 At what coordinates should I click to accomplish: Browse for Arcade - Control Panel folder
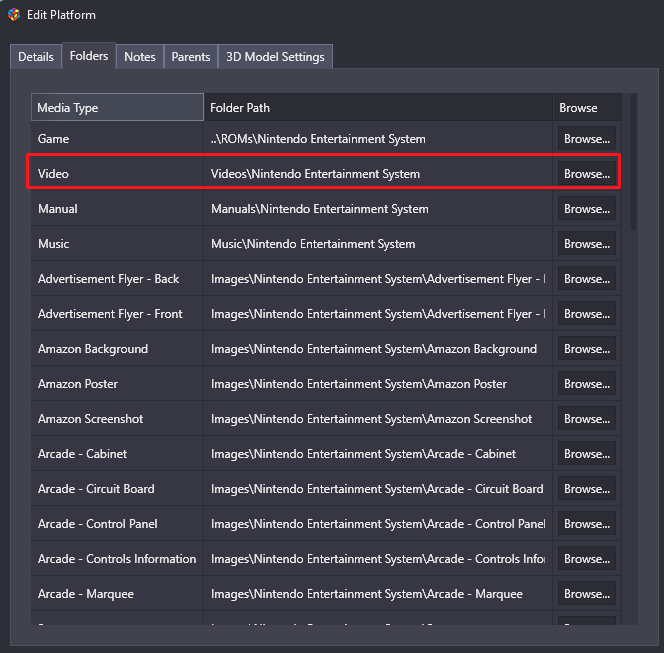pos(587,524)
